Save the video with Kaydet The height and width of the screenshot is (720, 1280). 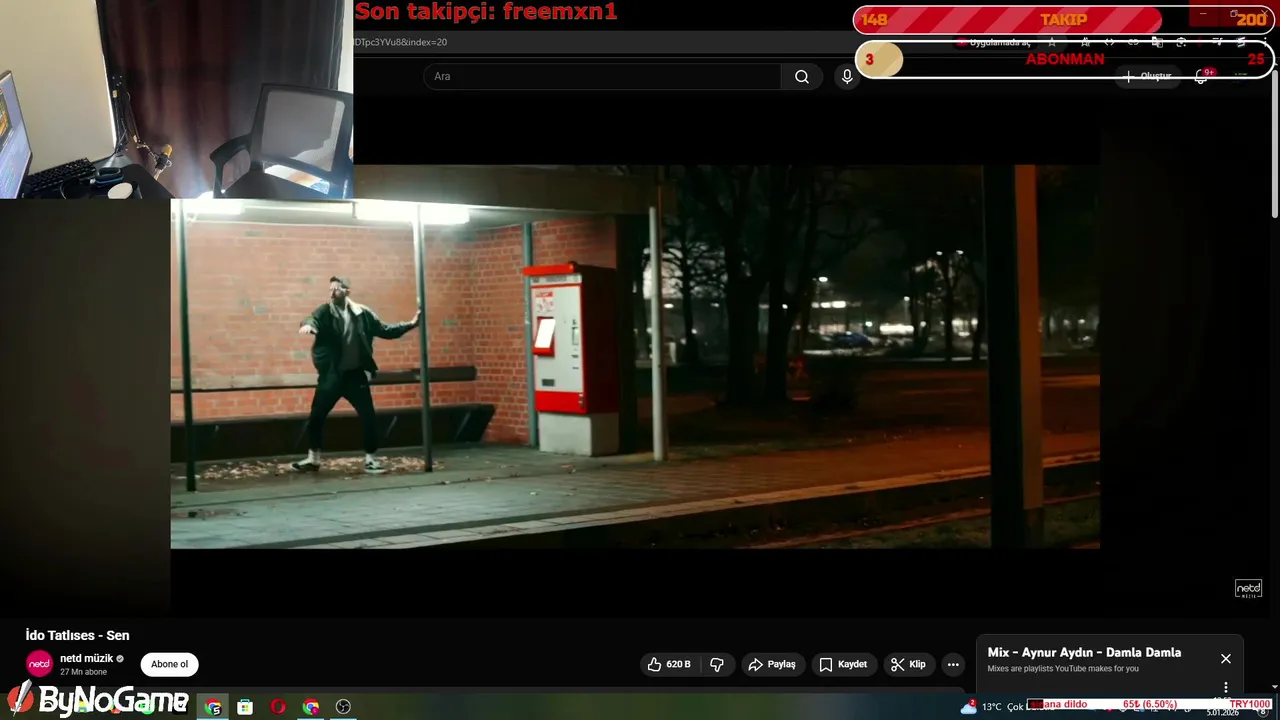843,664
